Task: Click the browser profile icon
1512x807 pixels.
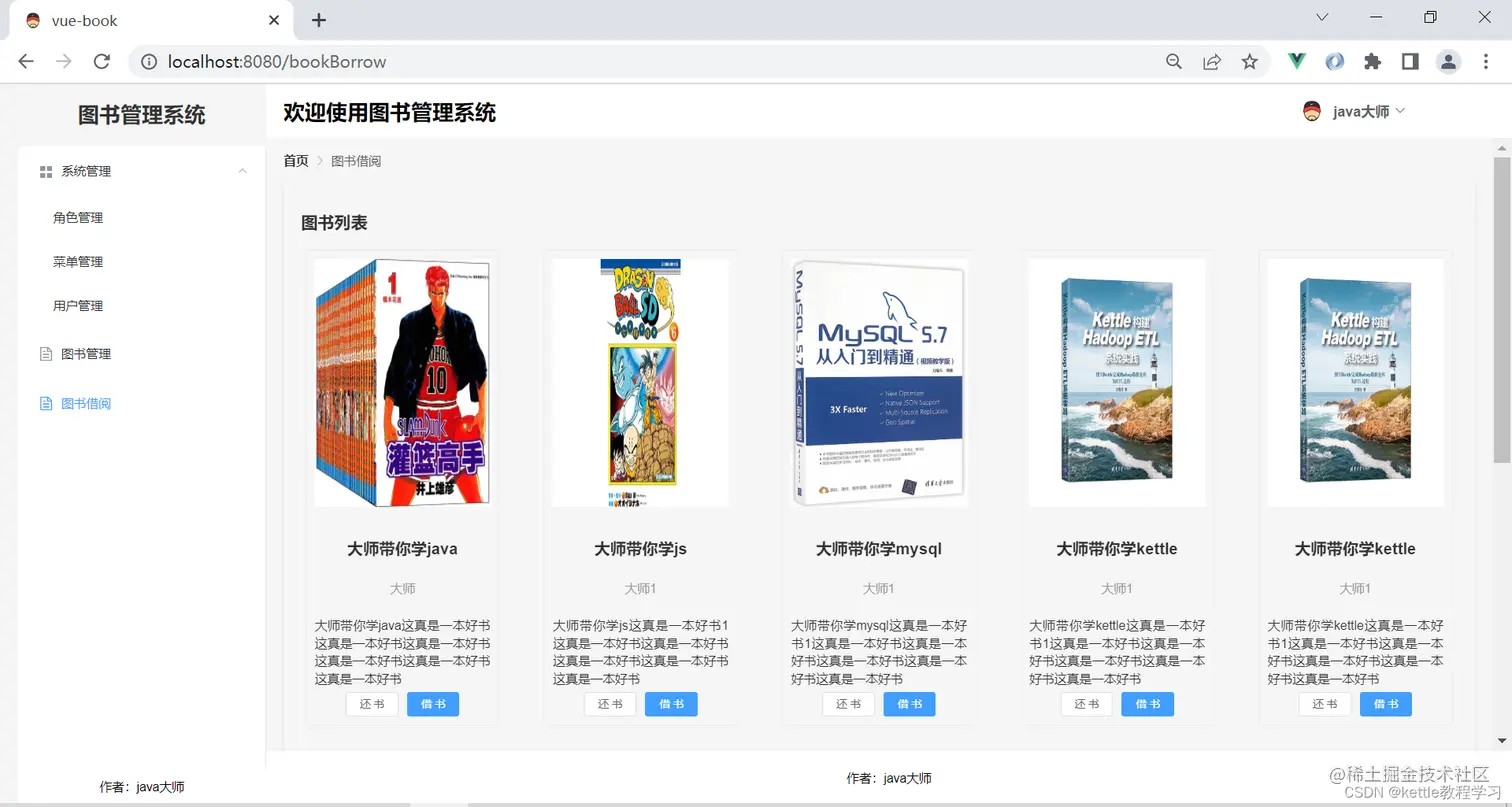Action: (x=1448, y=61)
